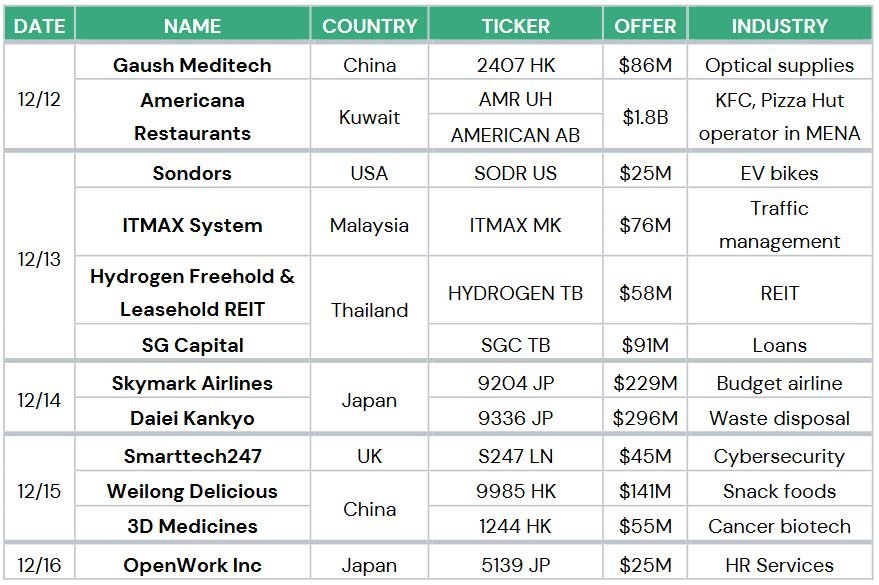This screenshot has height=585, width=879.
Task: Select the TICKER column header
Action: (x=516, y=26)
